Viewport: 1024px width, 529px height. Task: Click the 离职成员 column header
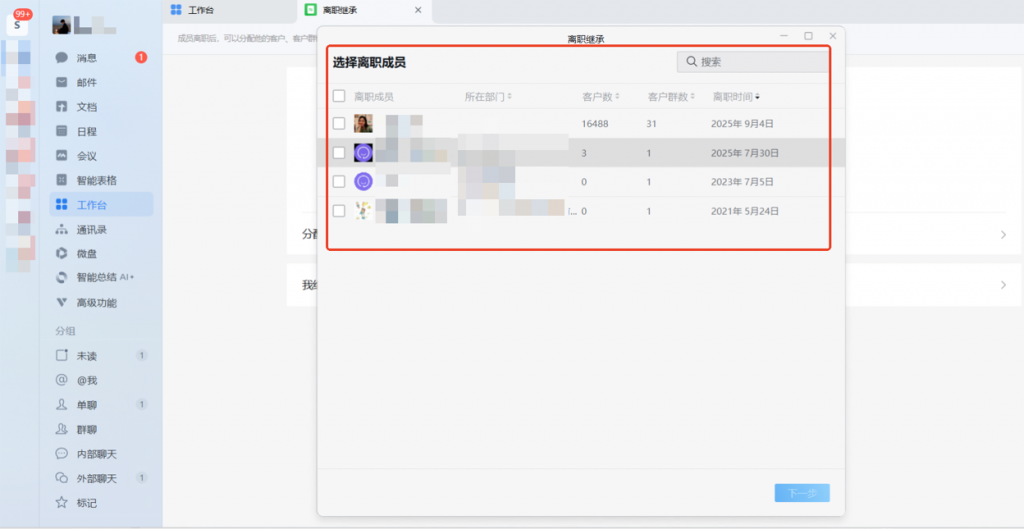pos(374,97)
